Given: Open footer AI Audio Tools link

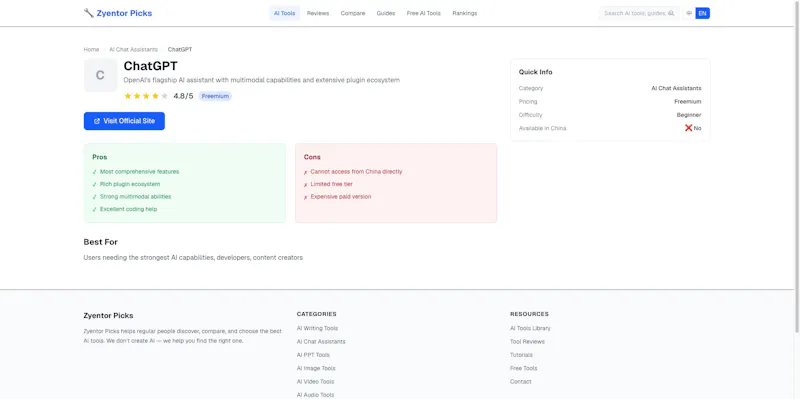Looking at the screenshot, I should [315, 395].
